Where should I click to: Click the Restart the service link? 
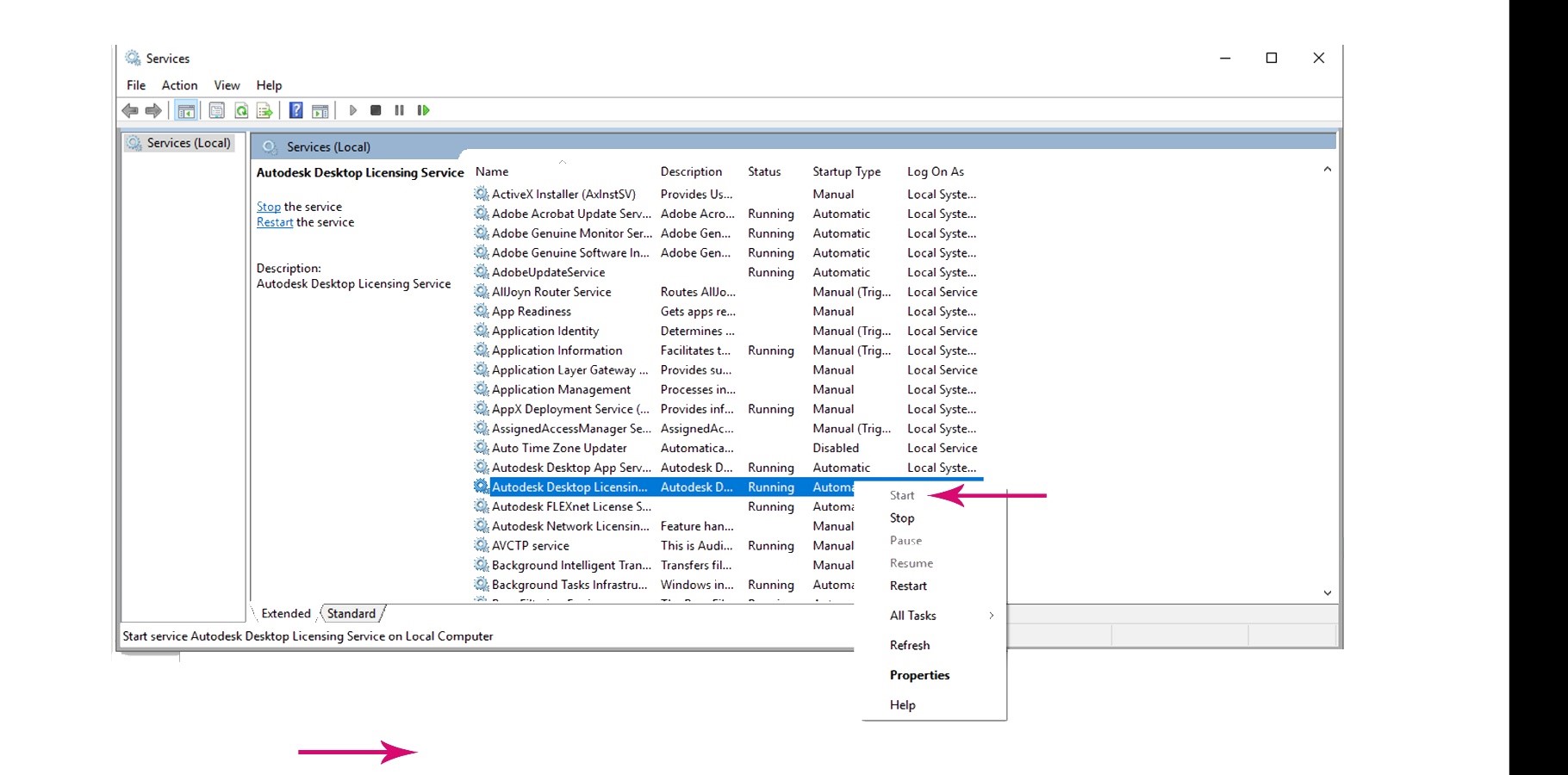click(x=274, y=221)
